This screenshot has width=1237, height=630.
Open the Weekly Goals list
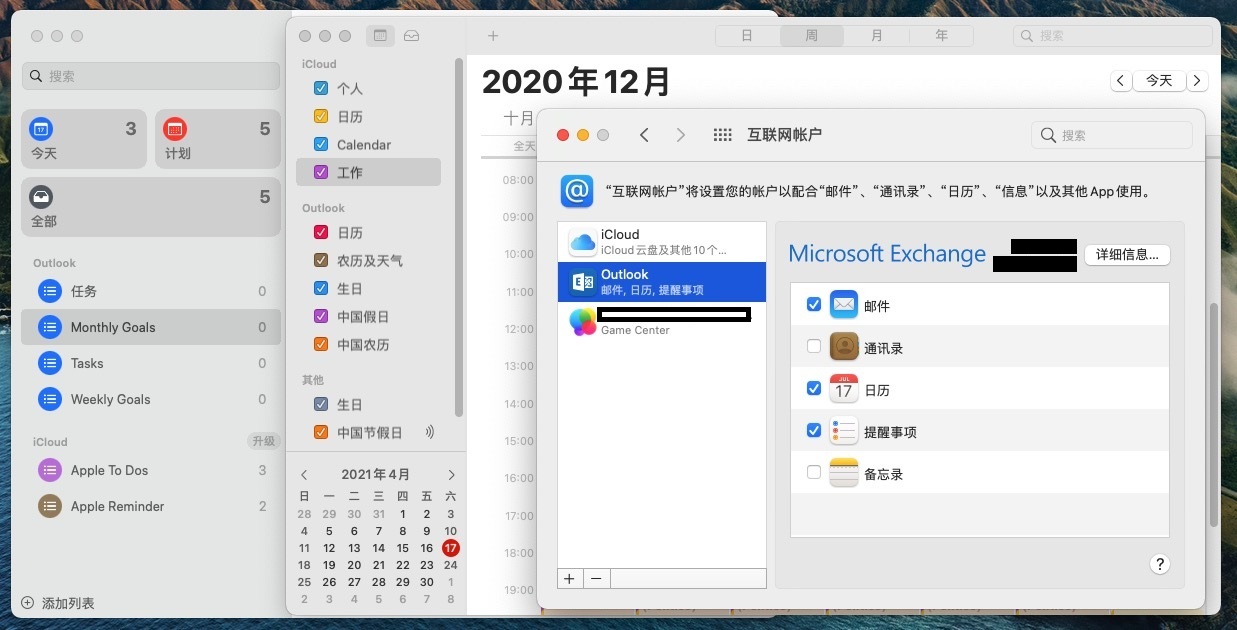pyautogui.click(x=151, y=399)
